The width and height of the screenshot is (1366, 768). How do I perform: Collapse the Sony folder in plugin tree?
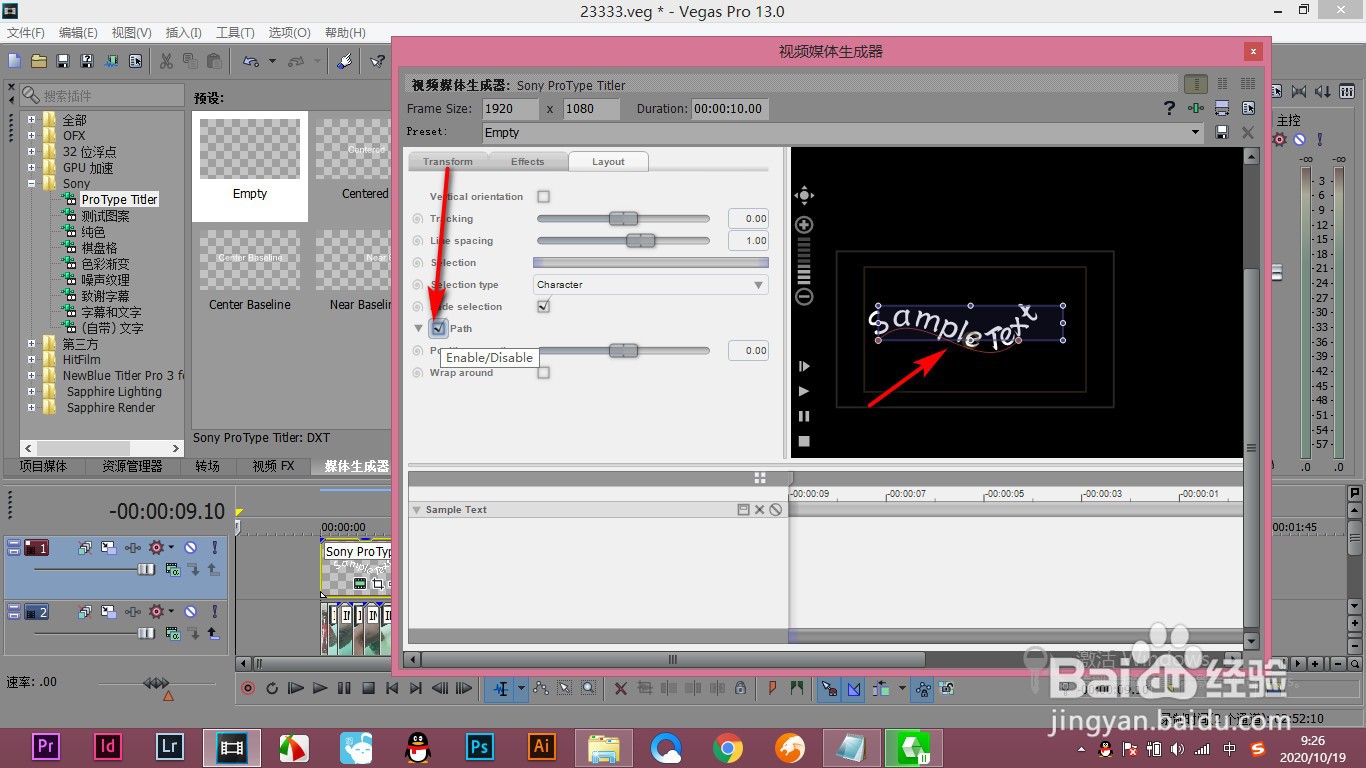pyautogui.click(x=31, y=184)
